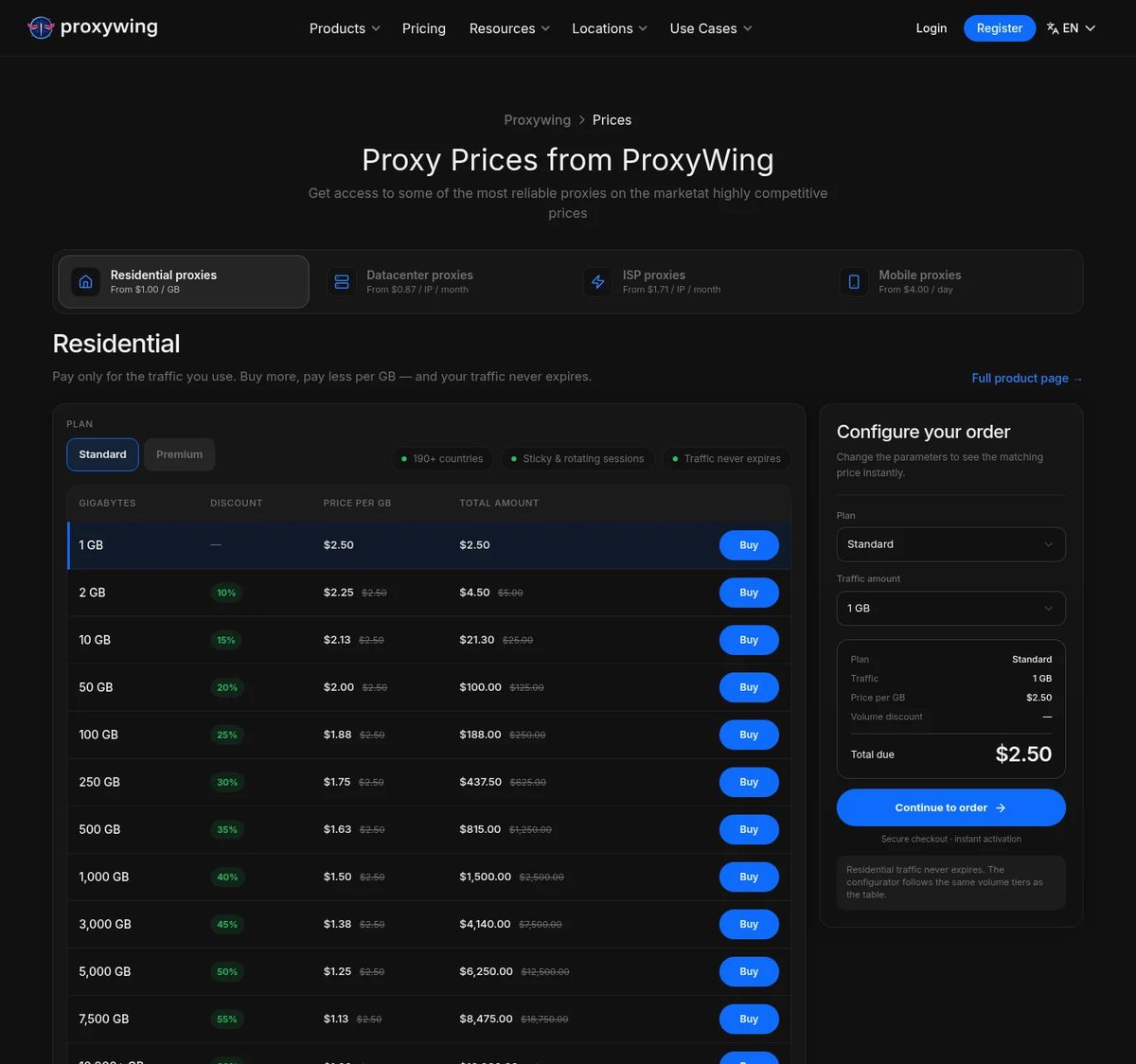The image size is (1136, 1064).
Task: Expand the Resources menu
Action: 509,28
